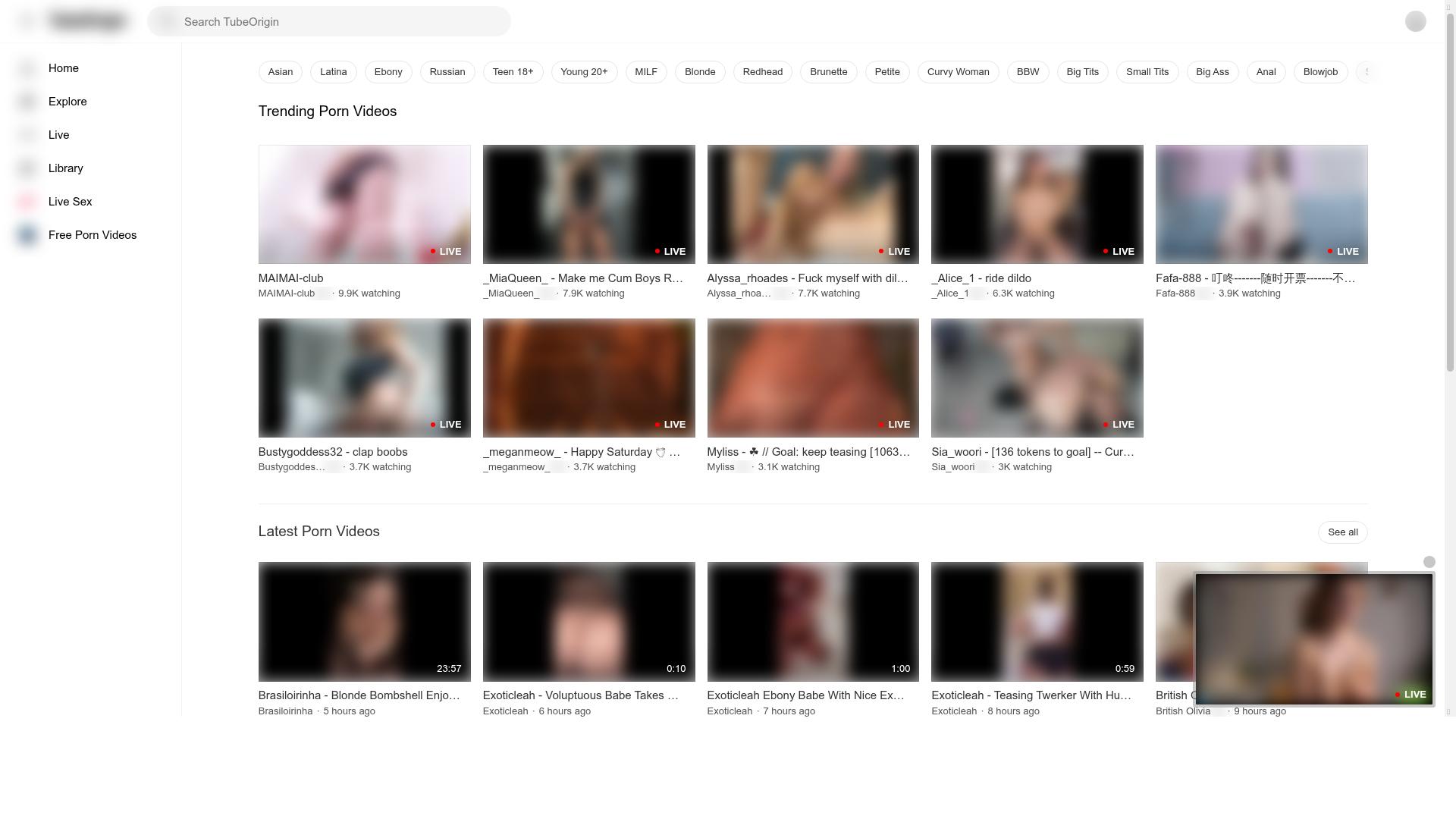This screenshot has height=819, width=1456.
Task: Visit the Exoticleah channel link
Action: pos(505,711)
